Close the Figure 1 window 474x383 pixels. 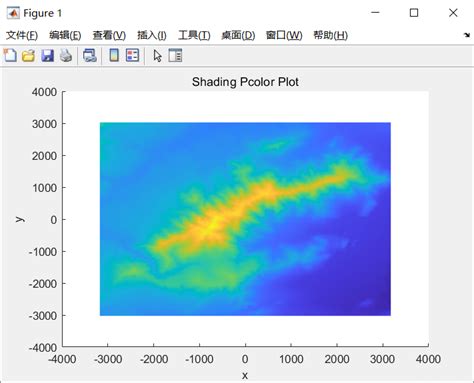pos(453,13)
